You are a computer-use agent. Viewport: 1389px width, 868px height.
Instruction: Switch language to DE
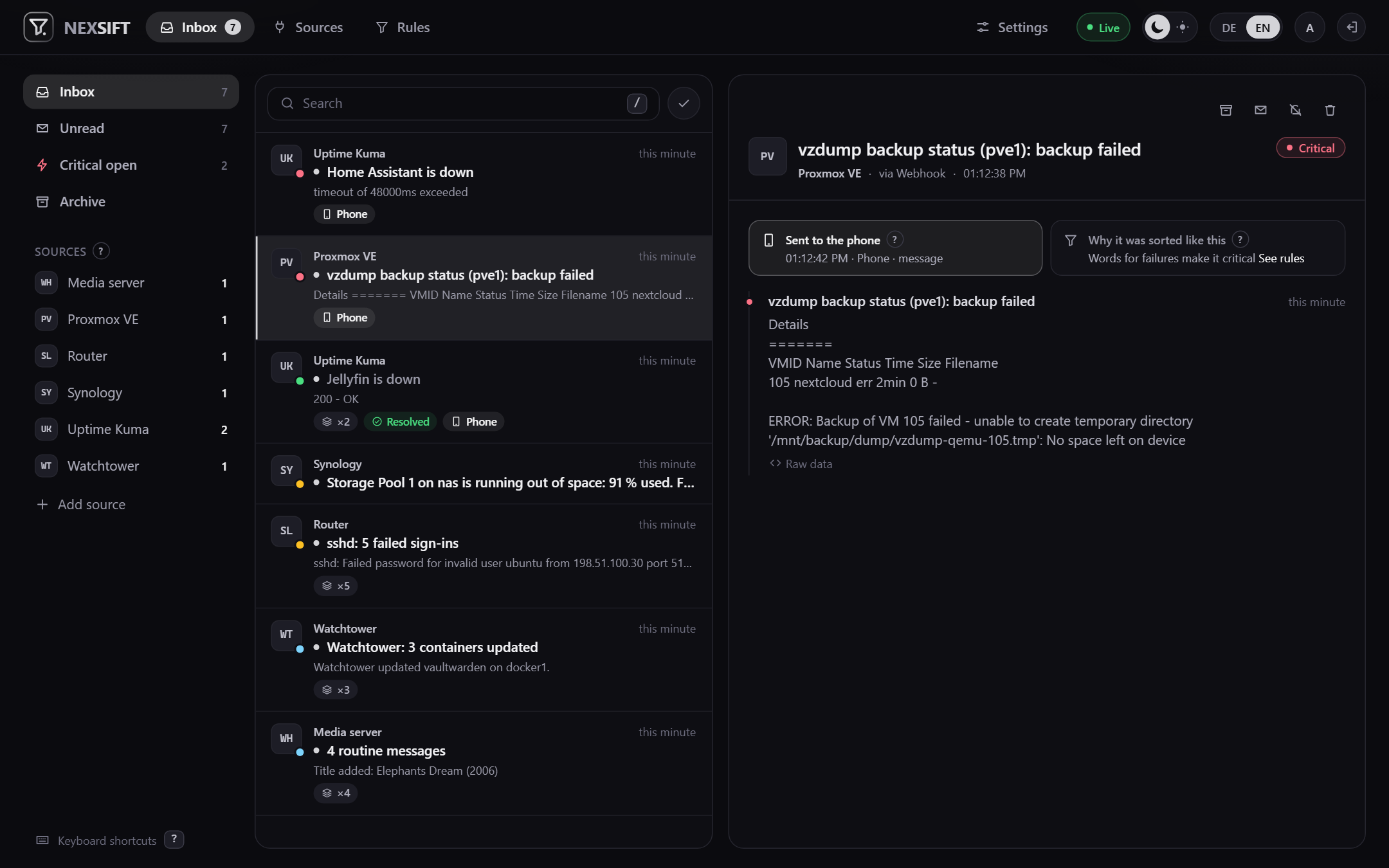1229,28
